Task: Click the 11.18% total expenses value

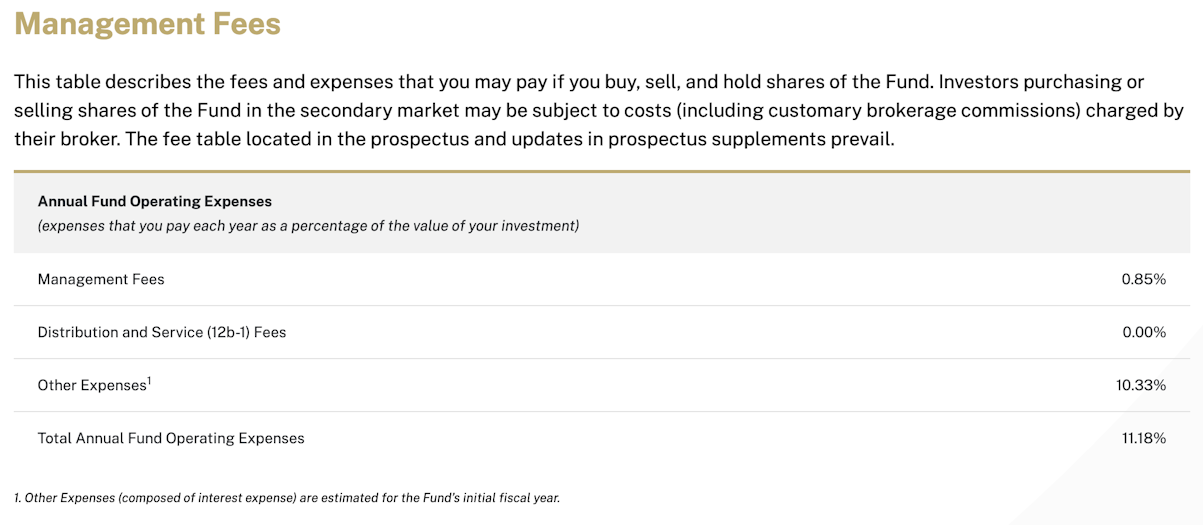Action: pos(1144,438)
